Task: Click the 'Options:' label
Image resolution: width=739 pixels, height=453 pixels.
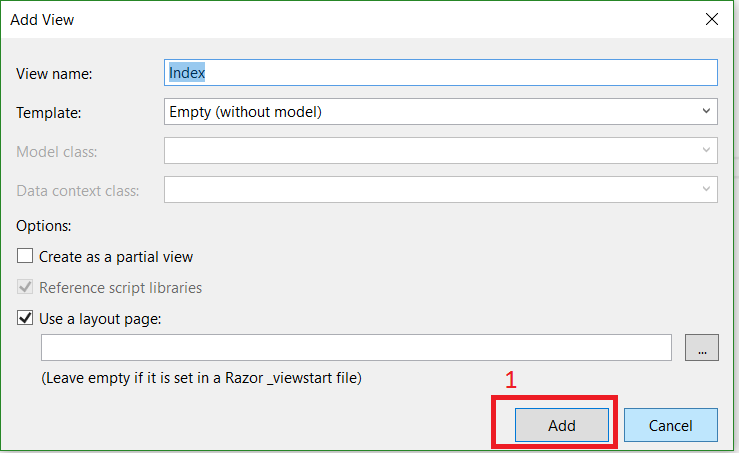Action: point(44,226)
